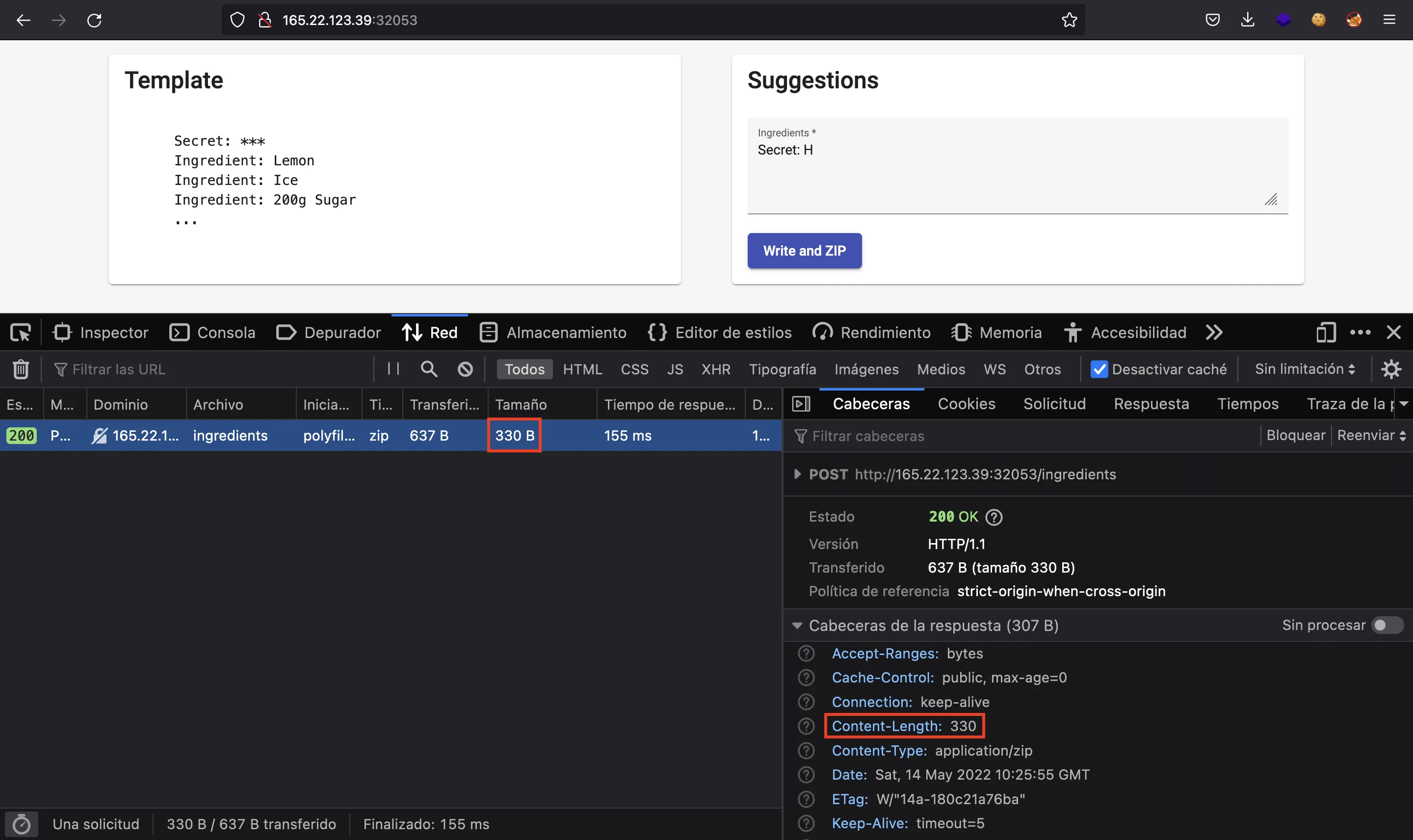Filter requests by HTML type

[582, 369]
